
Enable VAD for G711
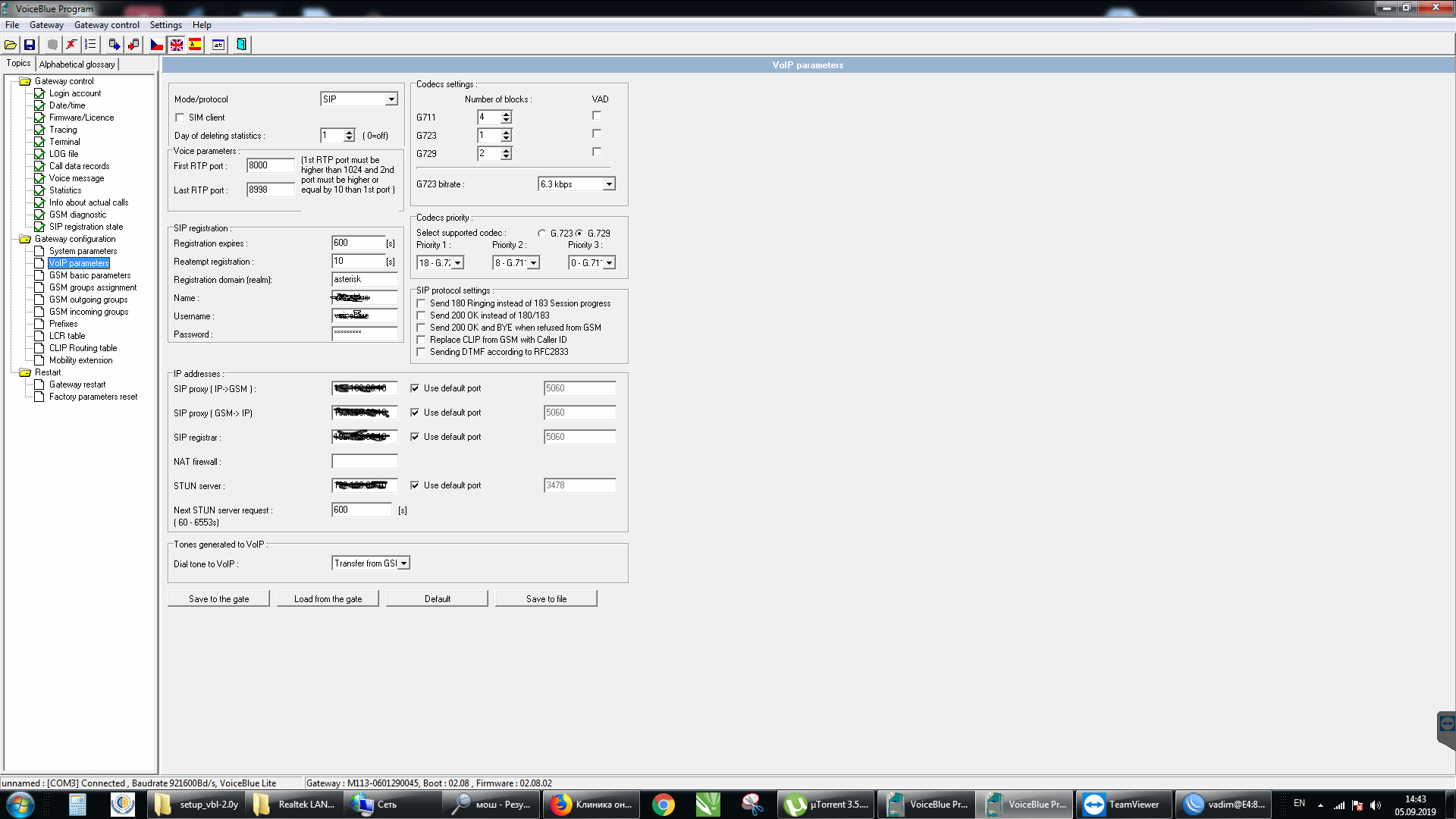click(x=597, y=116)
